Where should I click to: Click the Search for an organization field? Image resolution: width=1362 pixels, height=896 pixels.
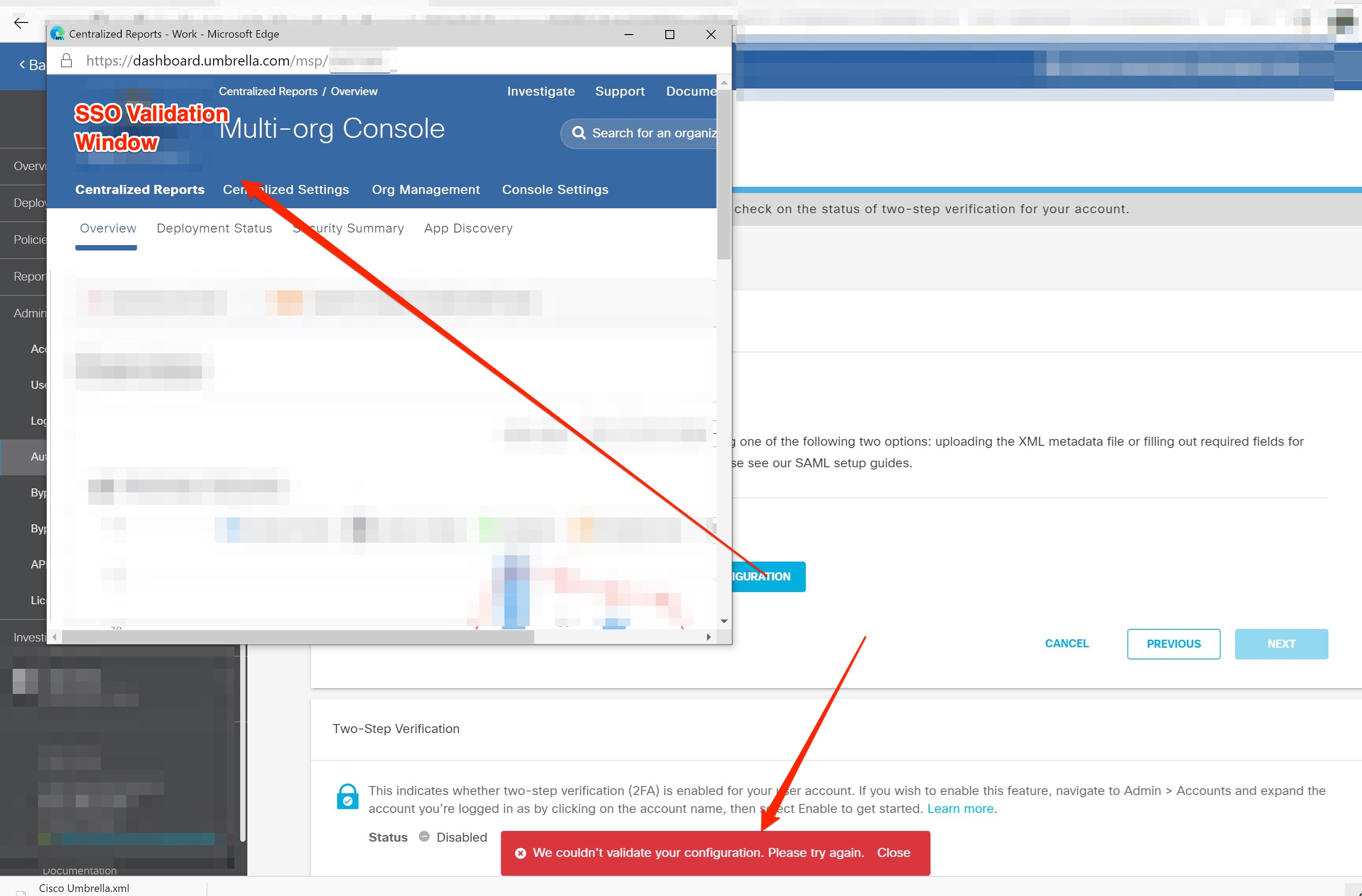[639, 133]
